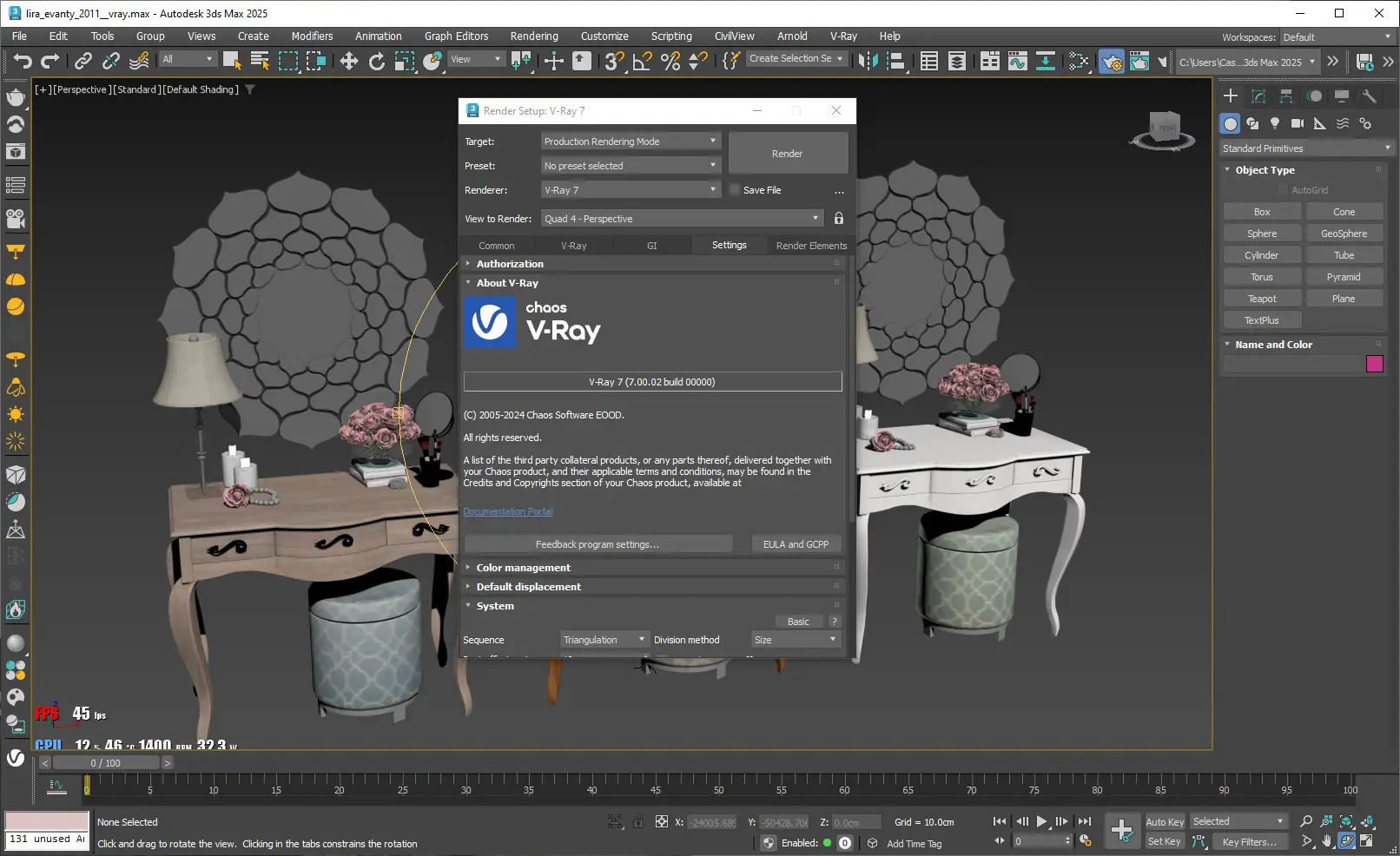Click the Undo arrow in main toolbar
This screenshot has width=1400, height=856.
coord(23,61)
